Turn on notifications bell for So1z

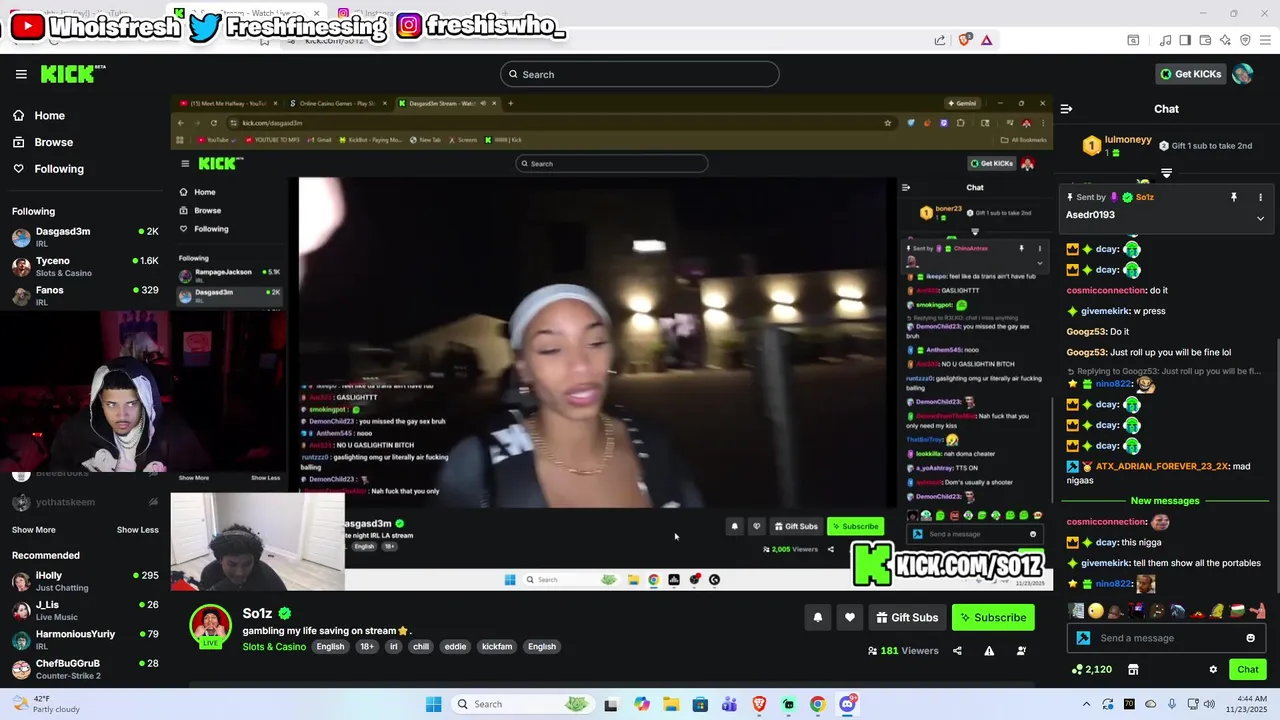817,618
